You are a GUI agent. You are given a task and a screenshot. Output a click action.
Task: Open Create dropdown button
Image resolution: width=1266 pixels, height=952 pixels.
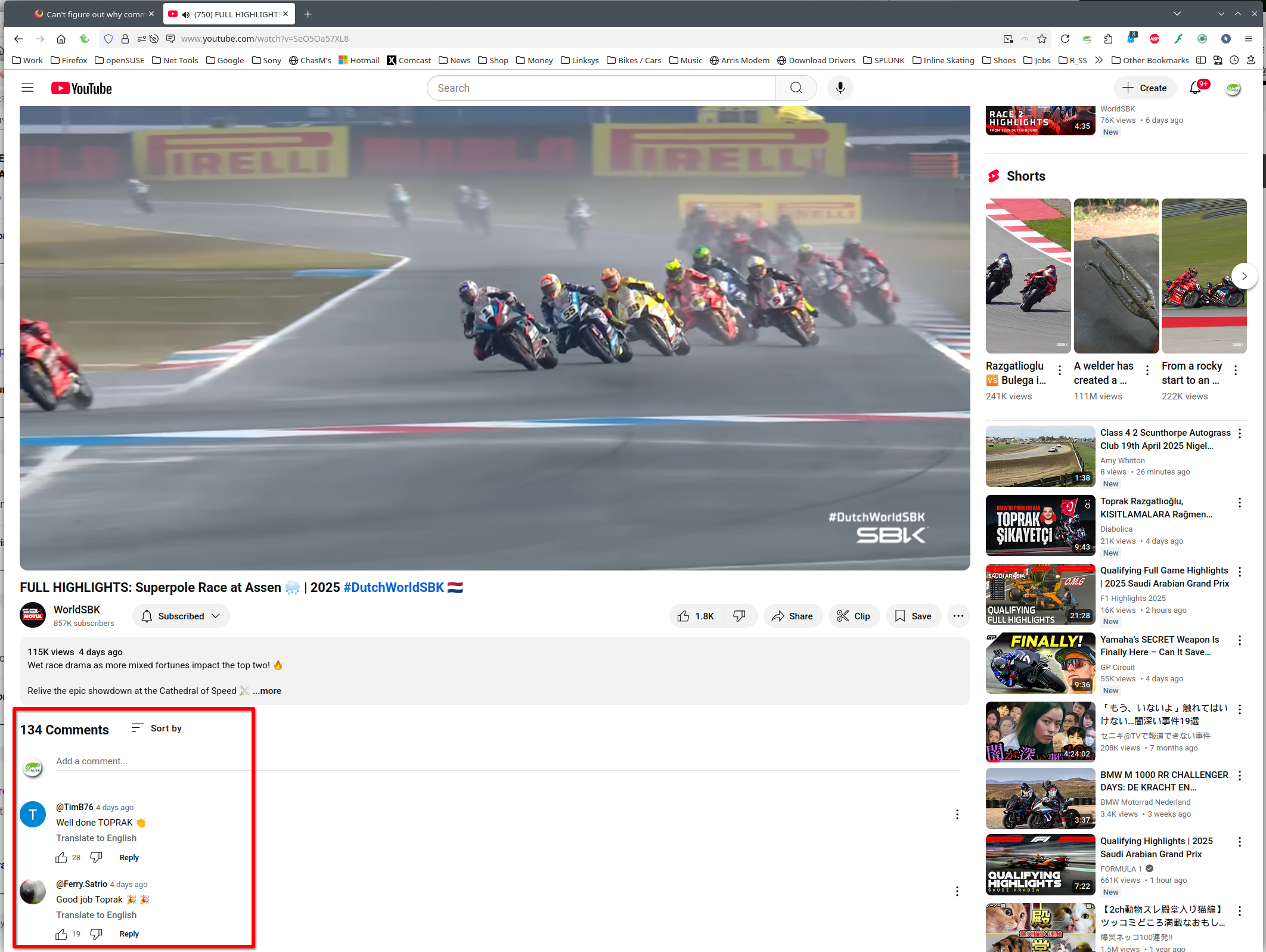click(x=1145, y=88)
